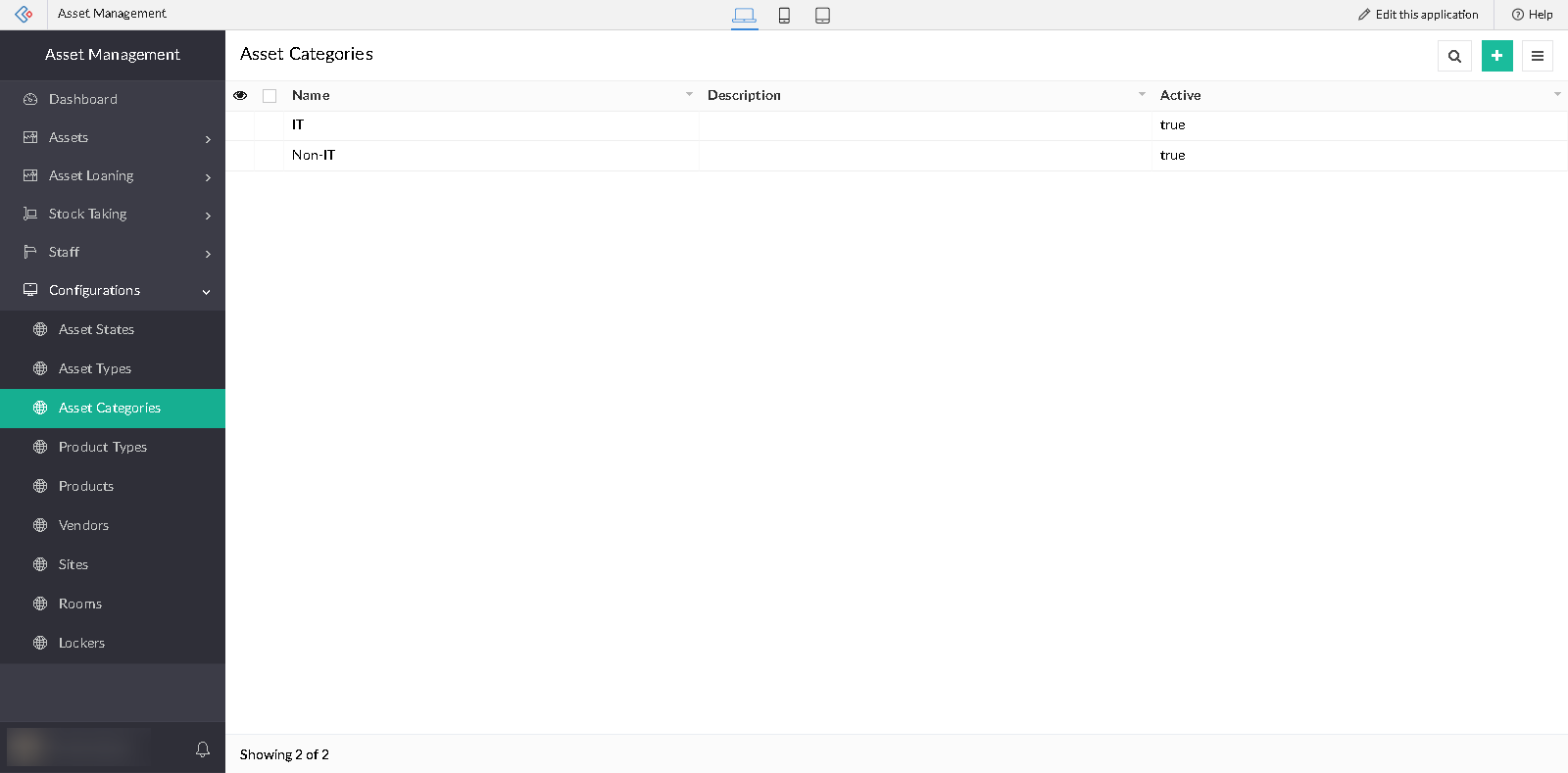Open the notifications bell
Screen dimensions: 1568x773
203,749
